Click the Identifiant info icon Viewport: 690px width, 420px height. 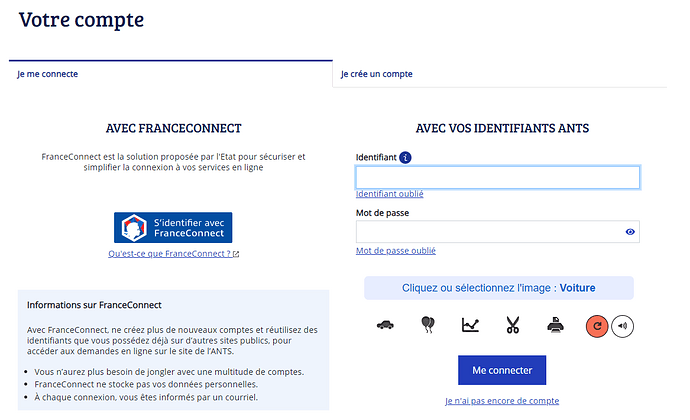coord(405,157)
